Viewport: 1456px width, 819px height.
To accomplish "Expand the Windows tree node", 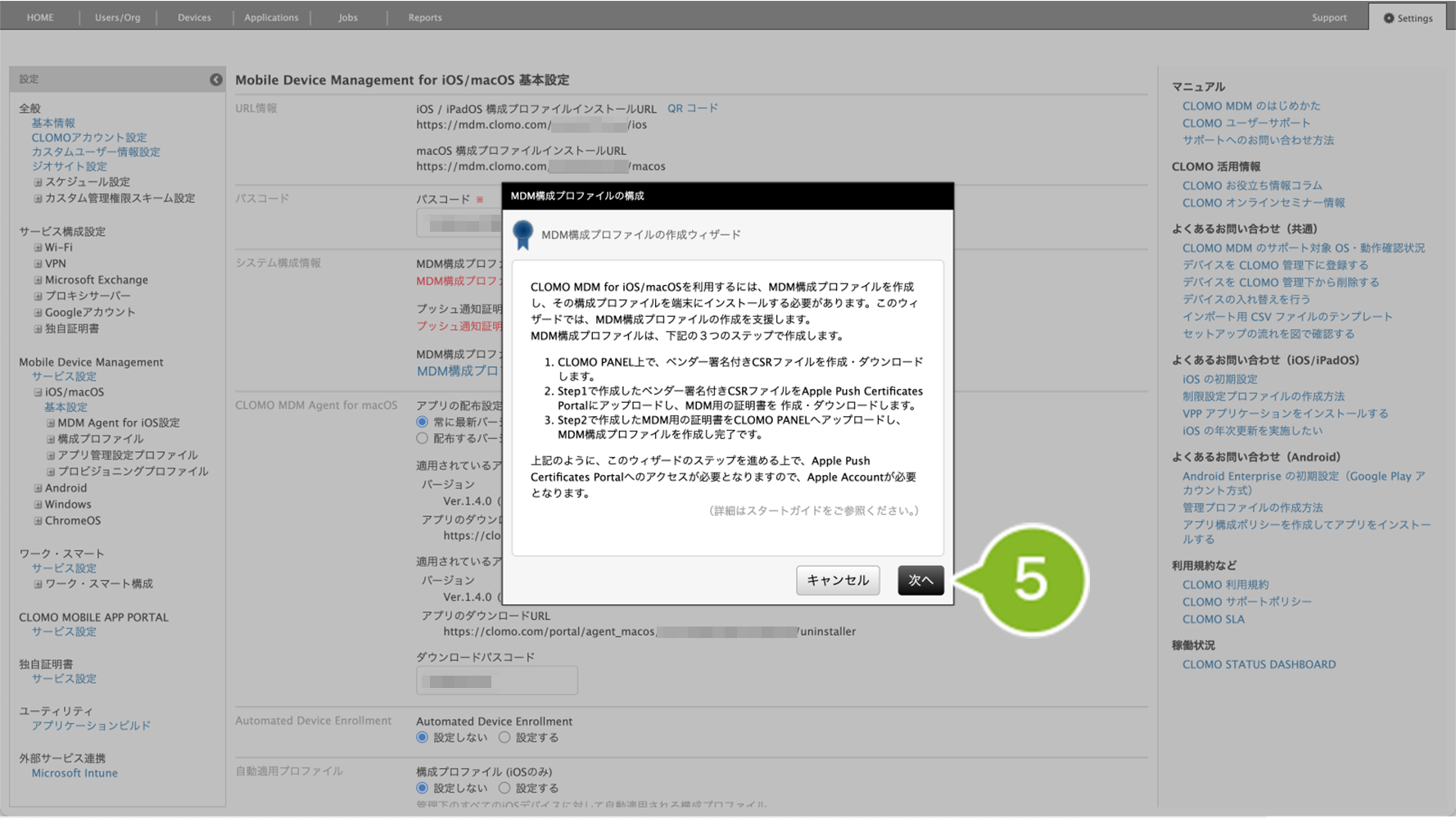I will coord(38,505).
